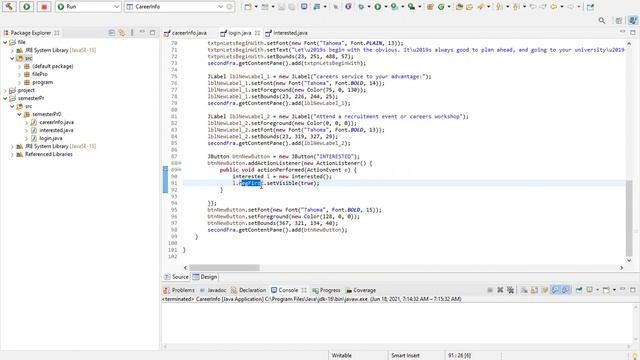Switch to careerInfo.java editor tab
Viewport: 640px width, 360px height.
point(186,33)
